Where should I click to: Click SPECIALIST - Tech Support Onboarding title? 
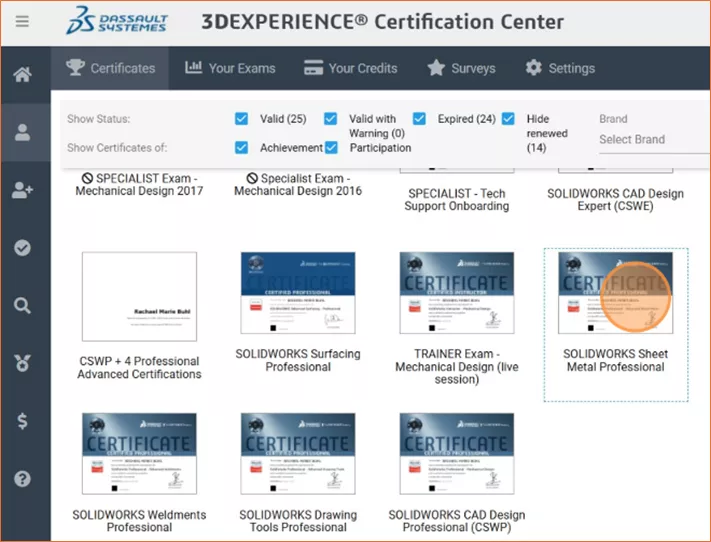point(457,200)
